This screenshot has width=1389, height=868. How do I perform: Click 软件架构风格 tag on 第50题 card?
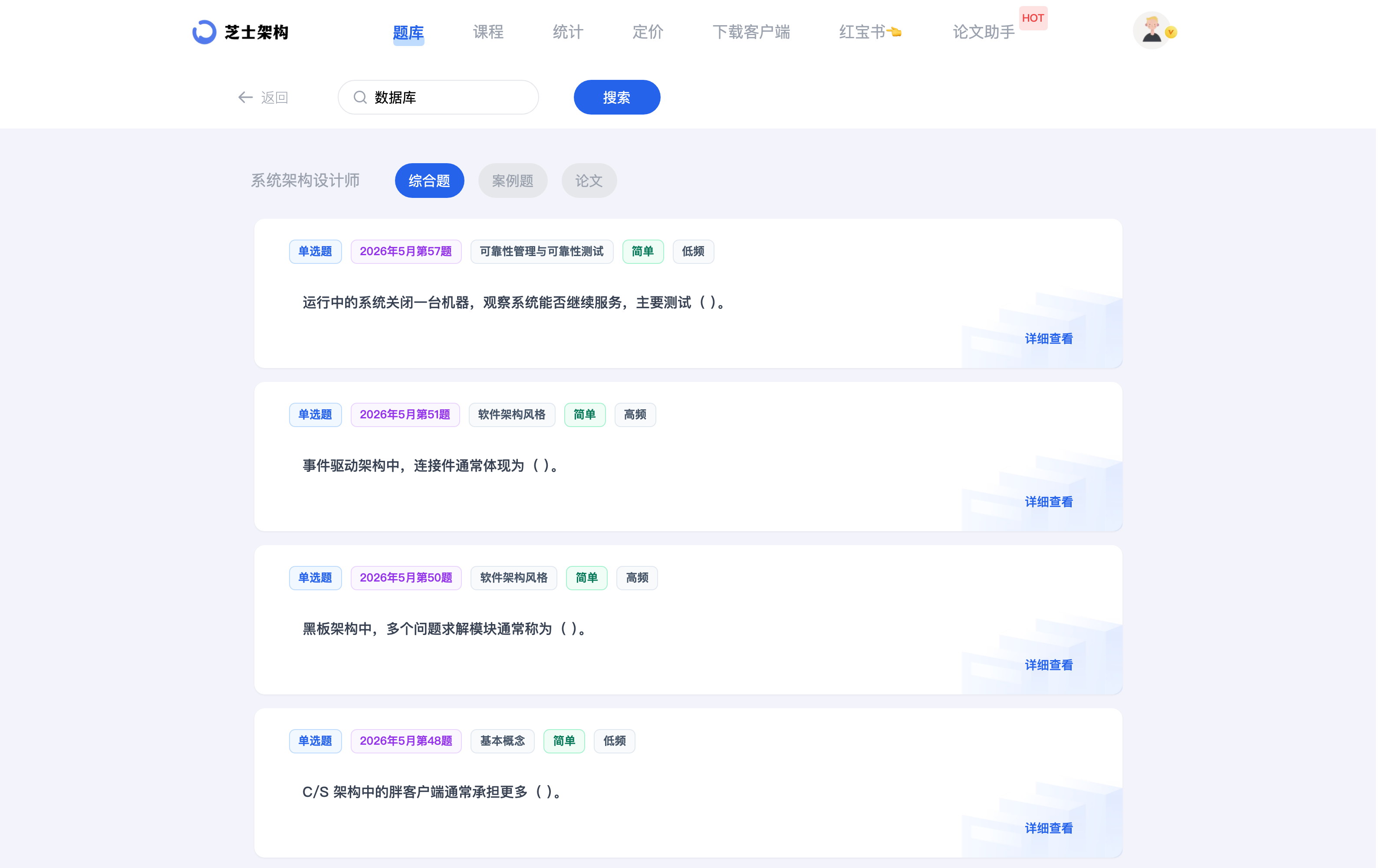513,578
